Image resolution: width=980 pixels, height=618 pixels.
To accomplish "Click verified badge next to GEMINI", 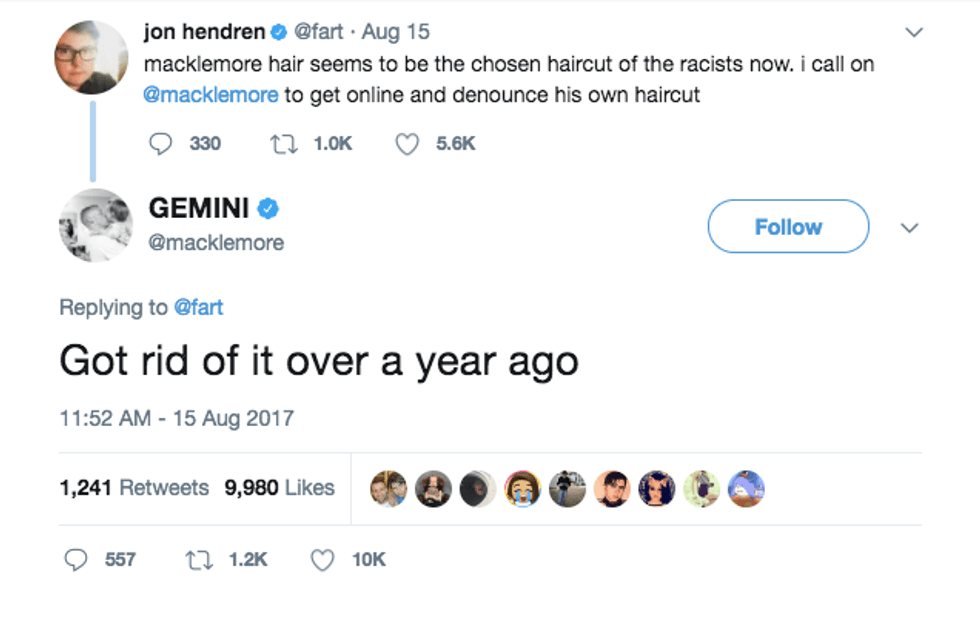I will click(269, 209).
